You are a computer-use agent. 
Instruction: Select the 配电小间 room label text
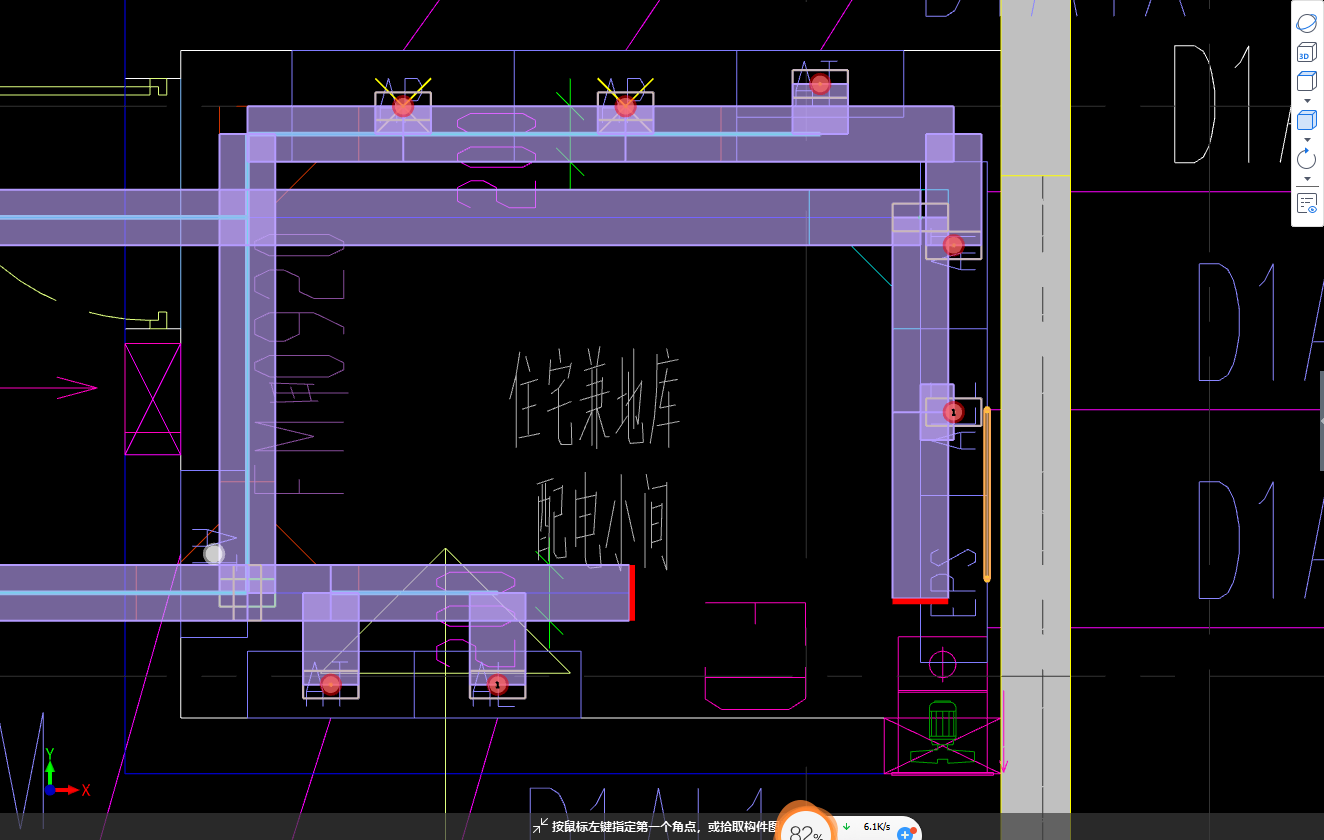pyautogui.click(x=602, y=523)
